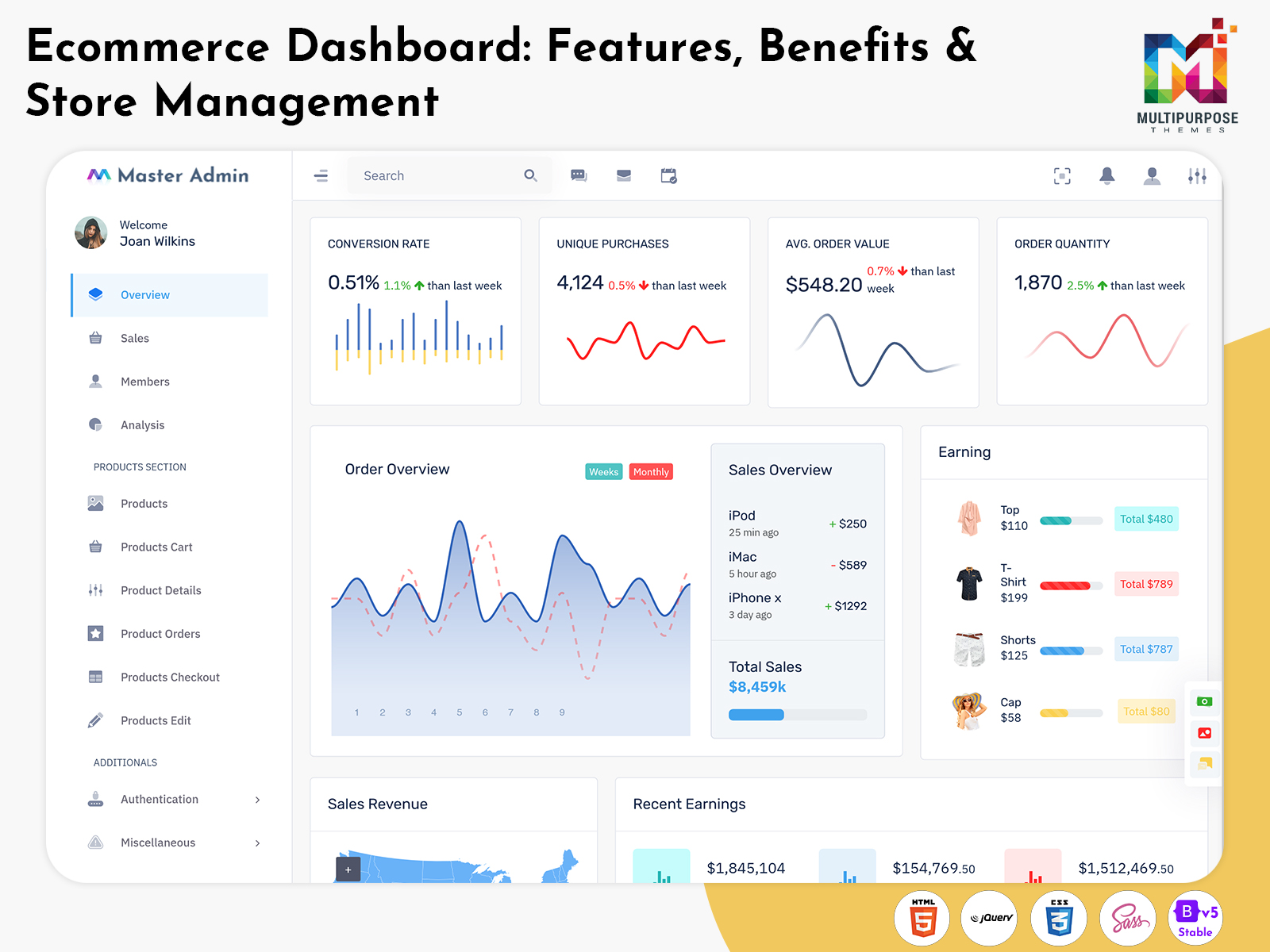
Task: Click the Total $80 badge
Action: [x=1146, y=712]
